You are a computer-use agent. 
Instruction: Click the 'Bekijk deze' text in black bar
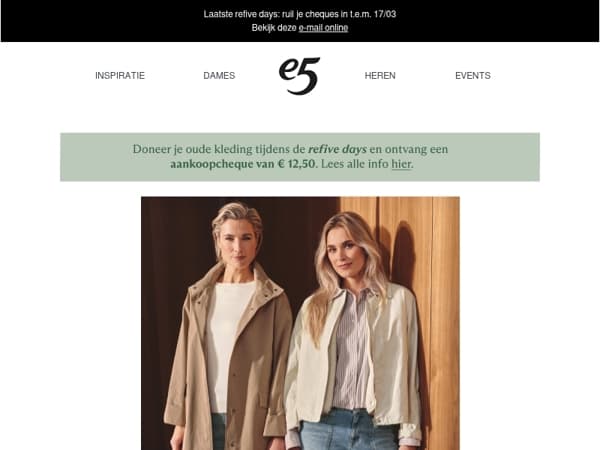coord(274,28)
